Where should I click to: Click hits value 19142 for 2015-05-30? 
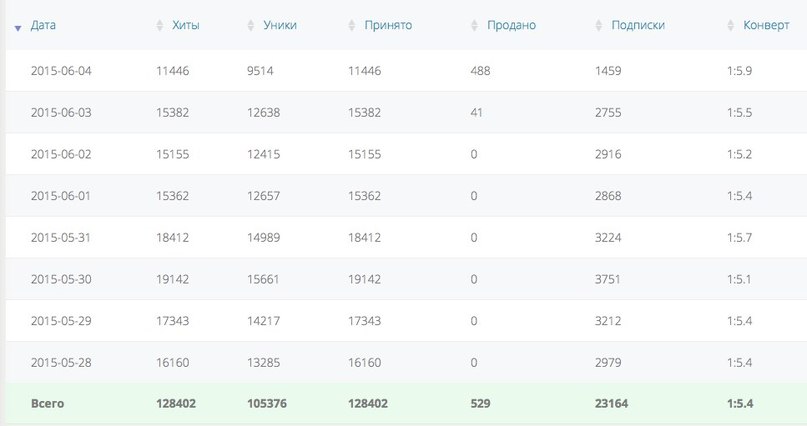(x=172, y=279)
